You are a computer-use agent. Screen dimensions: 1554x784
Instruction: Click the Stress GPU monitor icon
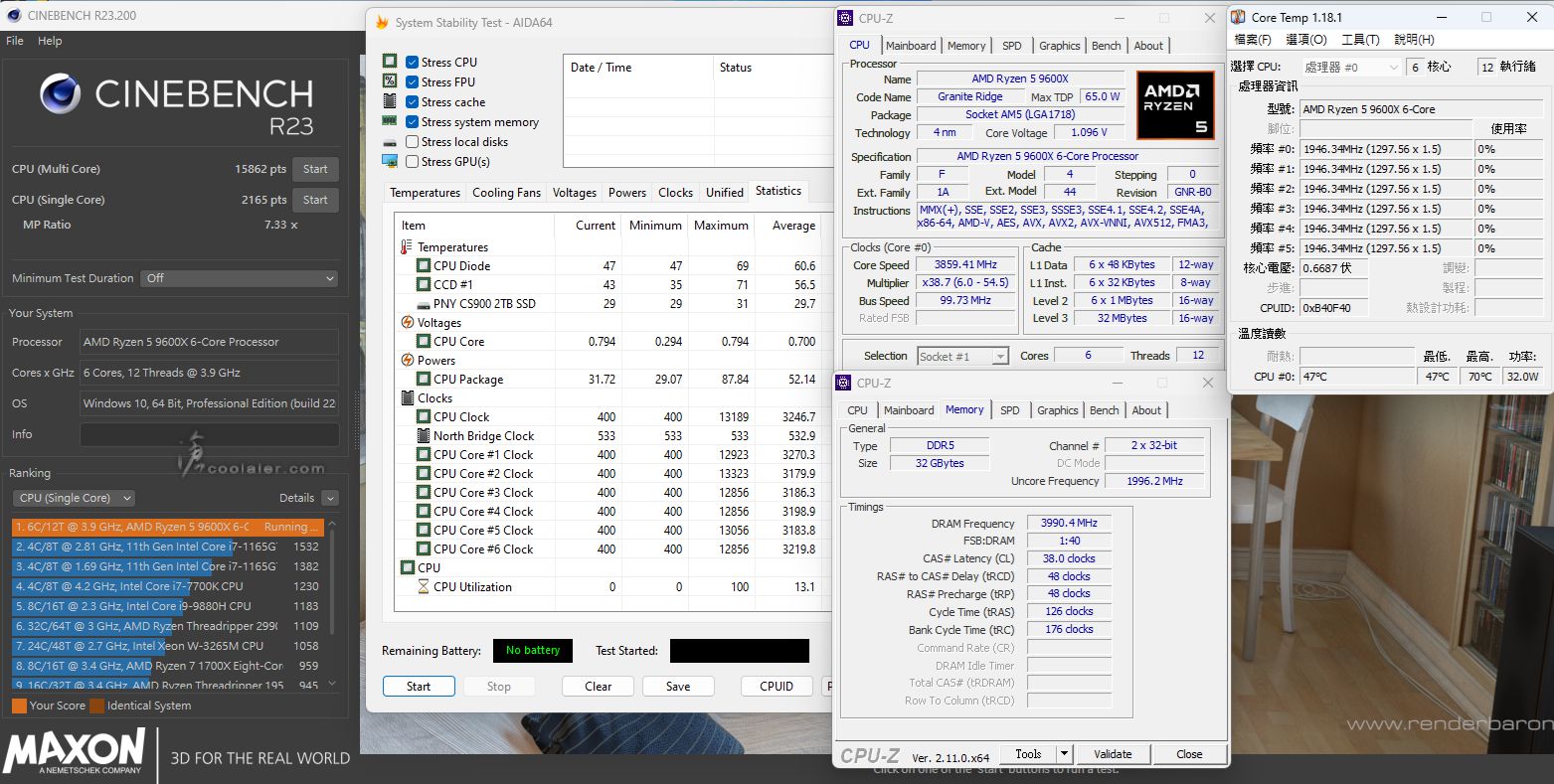(x=390, y=161)
